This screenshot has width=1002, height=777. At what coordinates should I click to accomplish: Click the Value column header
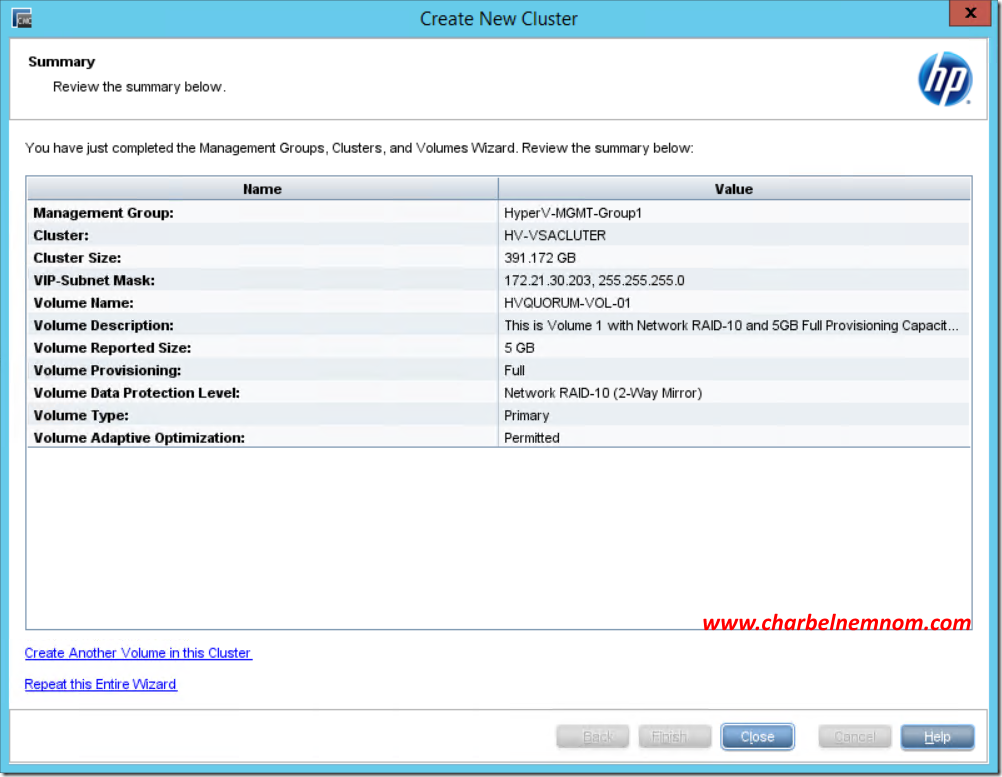click(x=734, y=189)
